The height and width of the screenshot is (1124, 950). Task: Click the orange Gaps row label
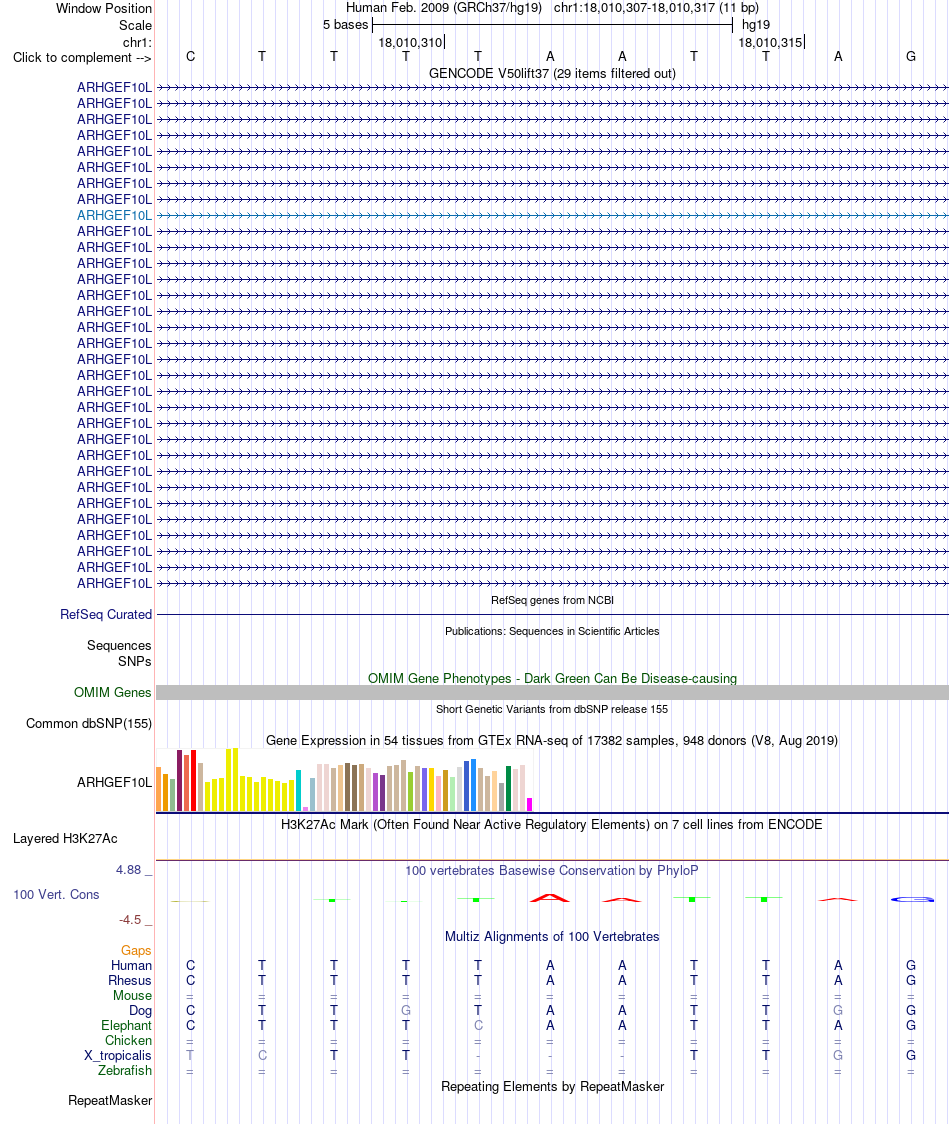[136, 951]
